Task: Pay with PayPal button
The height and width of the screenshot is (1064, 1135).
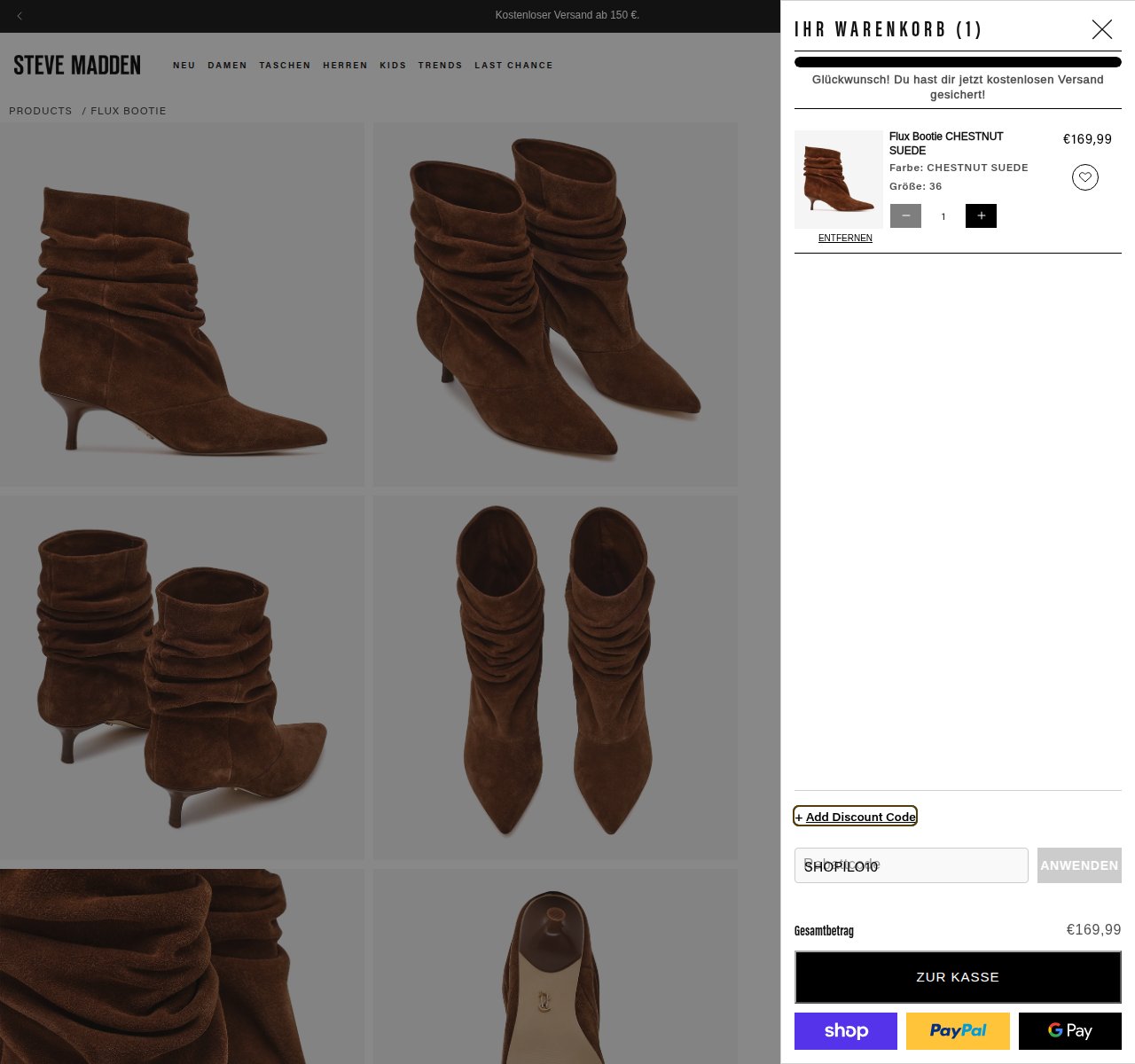Action: click(x=958, y=1031)
